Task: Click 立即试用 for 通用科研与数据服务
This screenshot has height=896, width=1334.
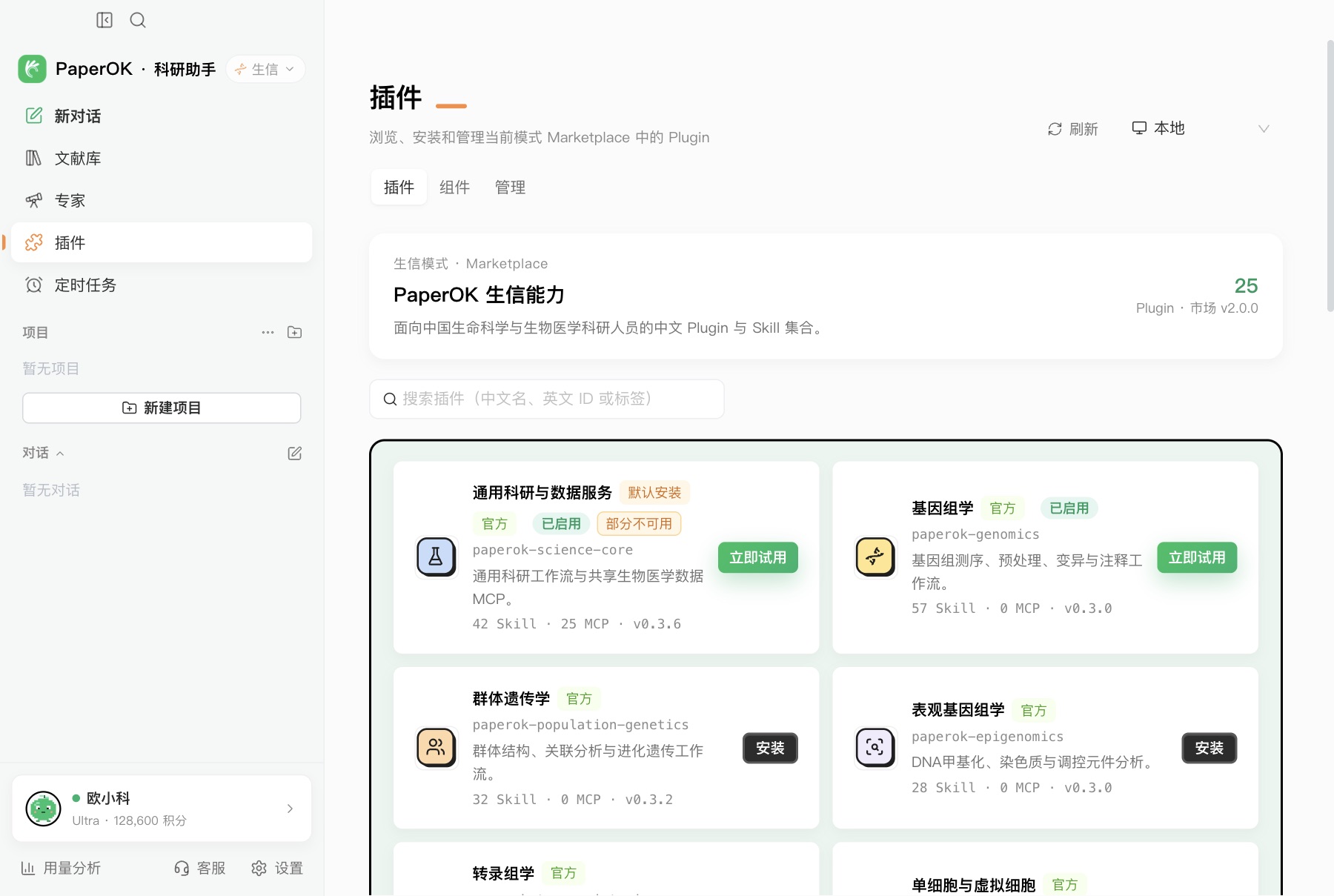Action: click(757, 557)
